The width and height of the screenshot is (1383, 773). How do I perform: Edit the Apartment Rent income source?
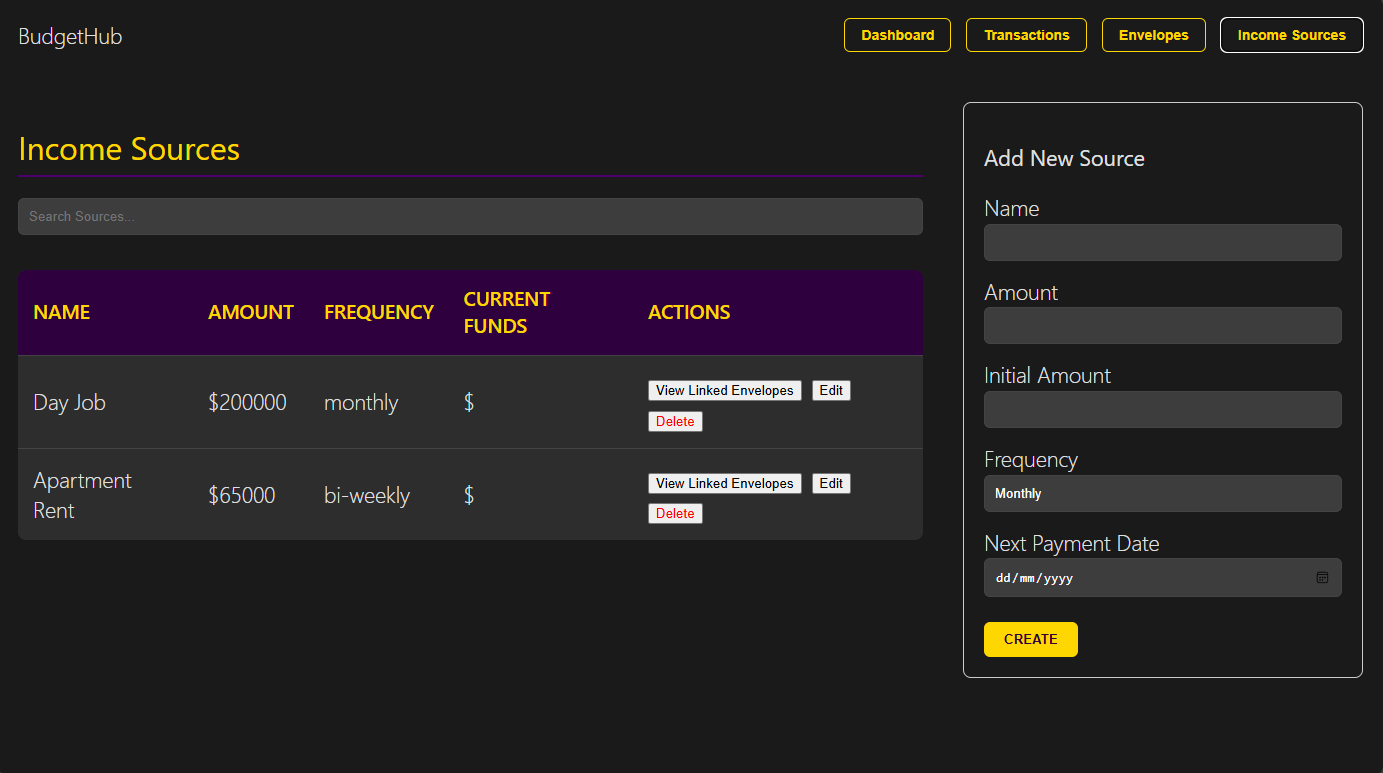click(x=831, y=483)
